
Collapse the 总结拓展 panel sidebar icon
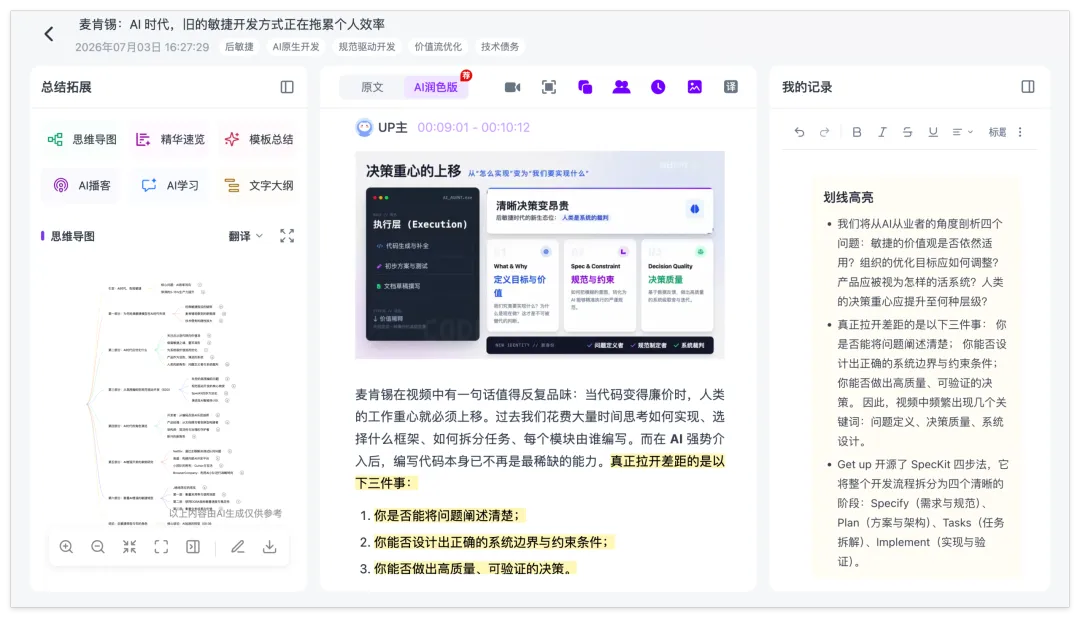coord(287,87)
